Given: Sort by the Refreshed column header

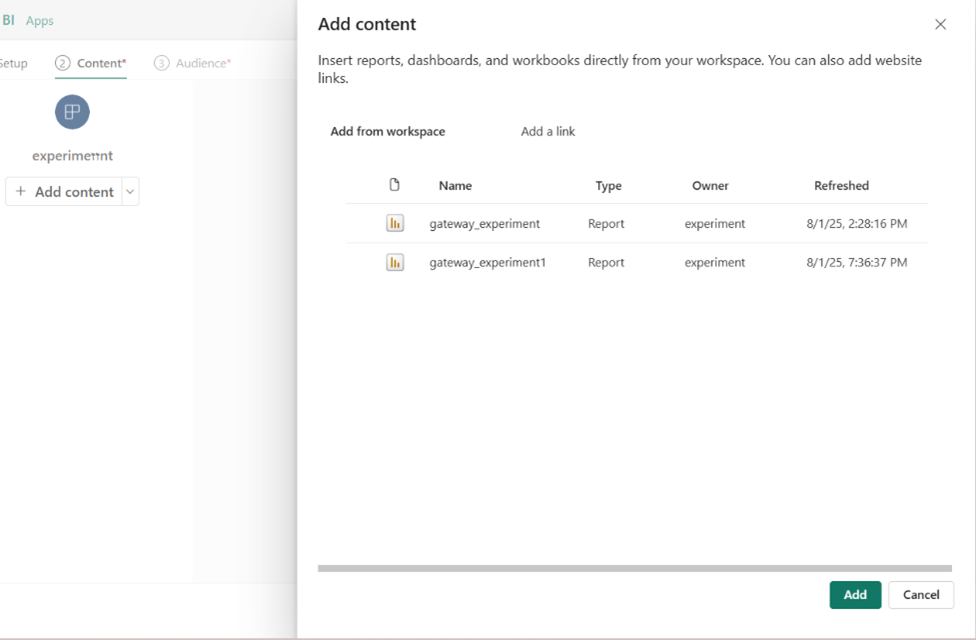Looking at the screenshot, I should pyautogui.click(x=841, y=186).
